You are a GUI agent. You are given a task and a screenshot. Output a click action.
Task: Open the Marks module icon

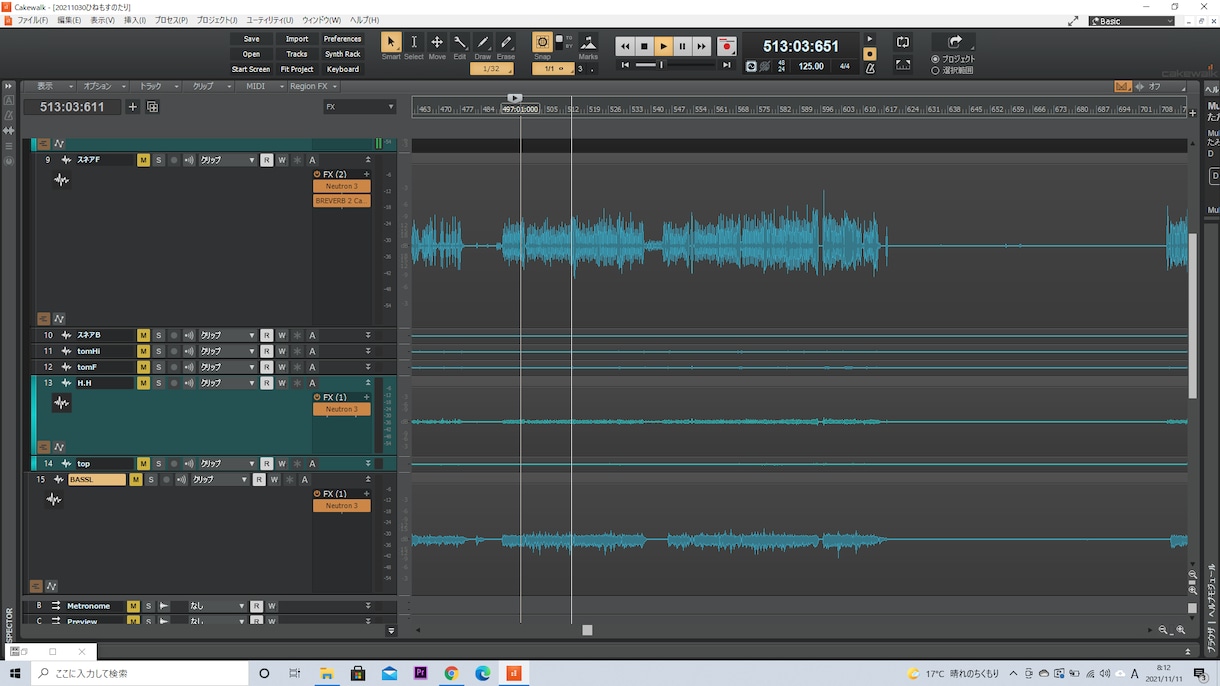588,42
